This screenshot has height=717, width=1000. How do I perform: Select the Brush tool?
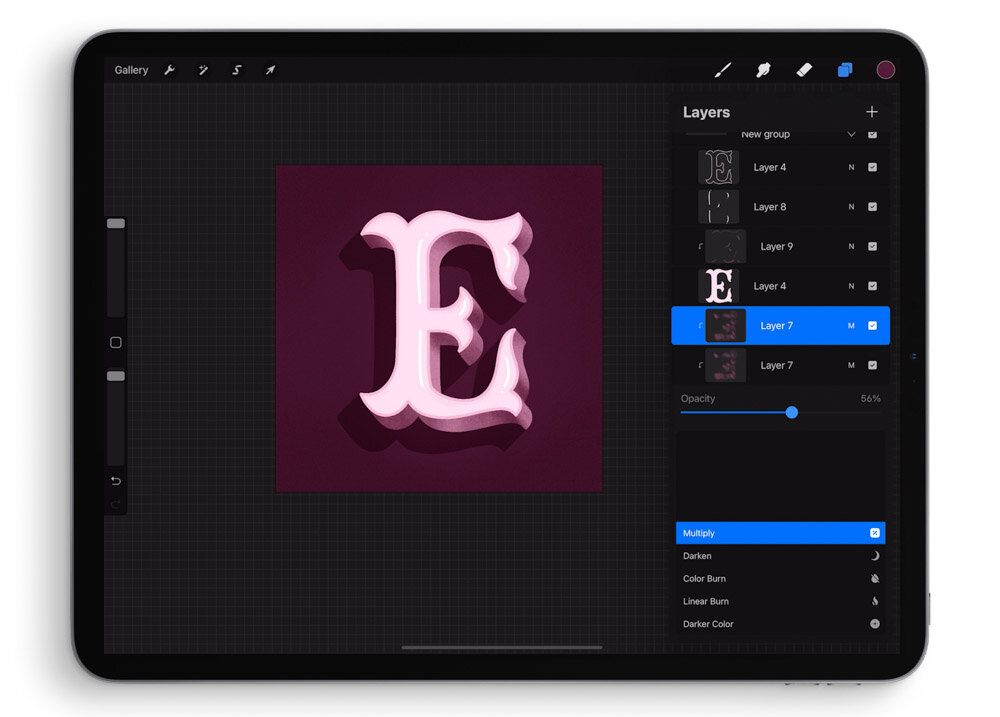[x=723, y=70]
